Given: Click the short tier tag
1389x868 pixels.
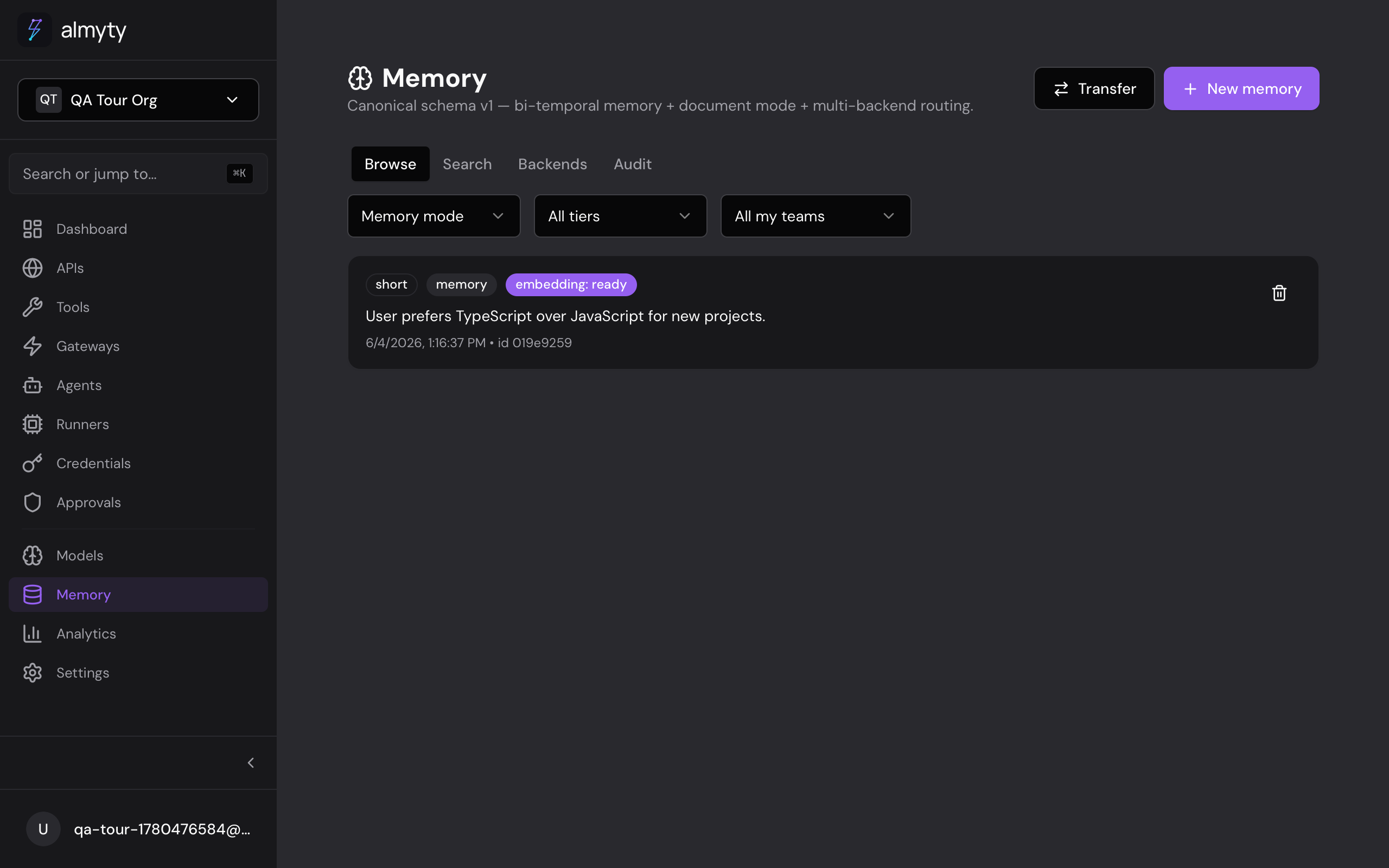Looking at the screenshot, I should pyautogui.click(x=391, y=285).
